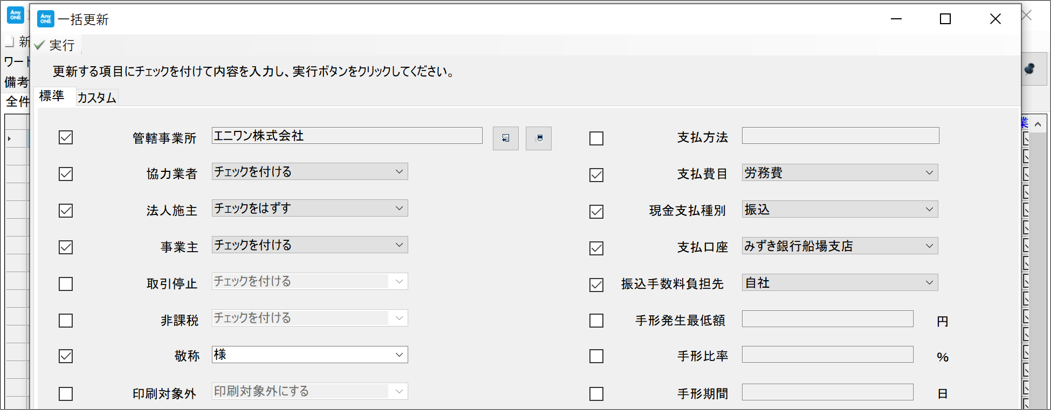
Task: Click the second icon button beside 管轄事業所
Action: tap(539, 138)
